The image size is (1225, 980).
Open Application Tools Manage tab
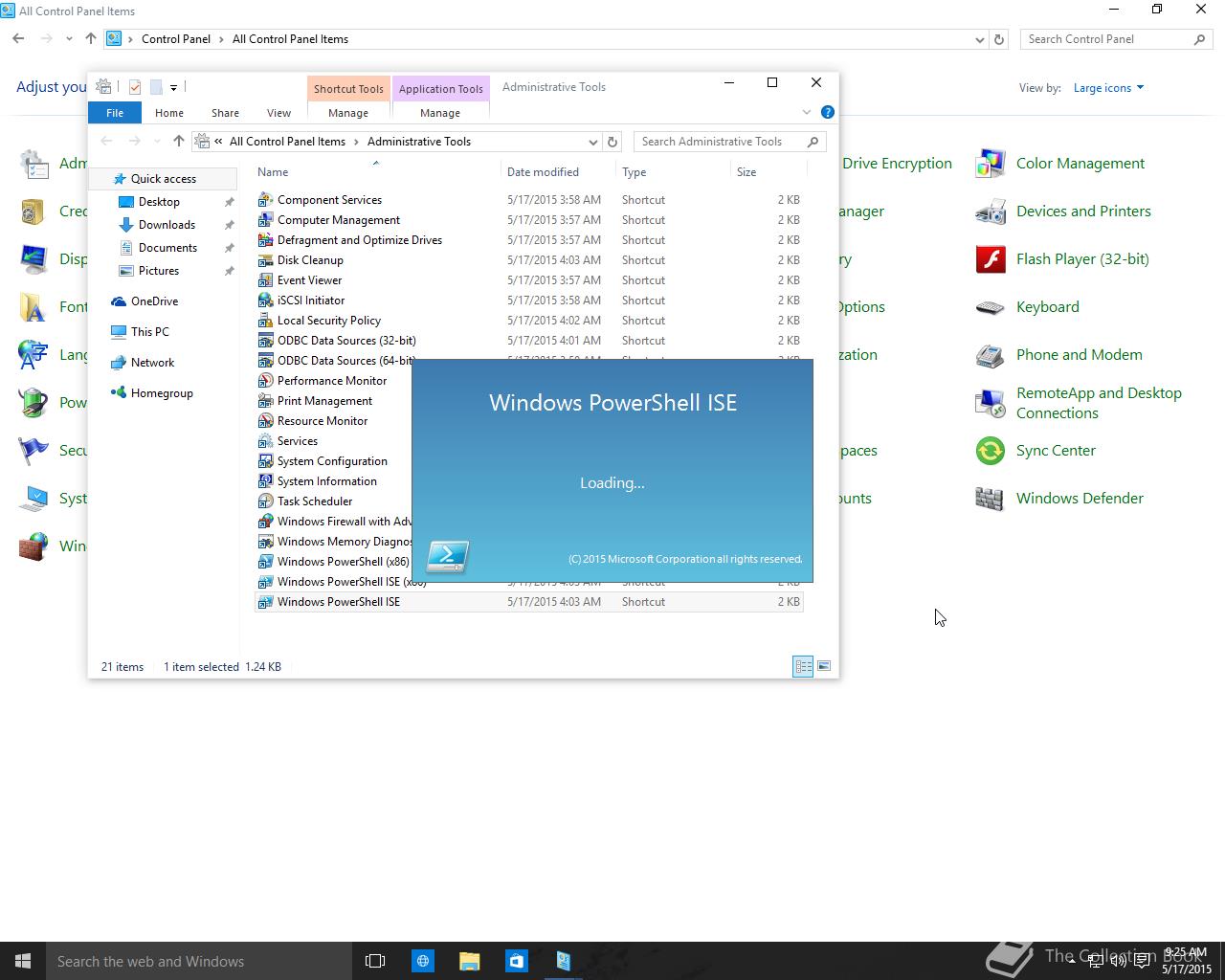(440, 113)
